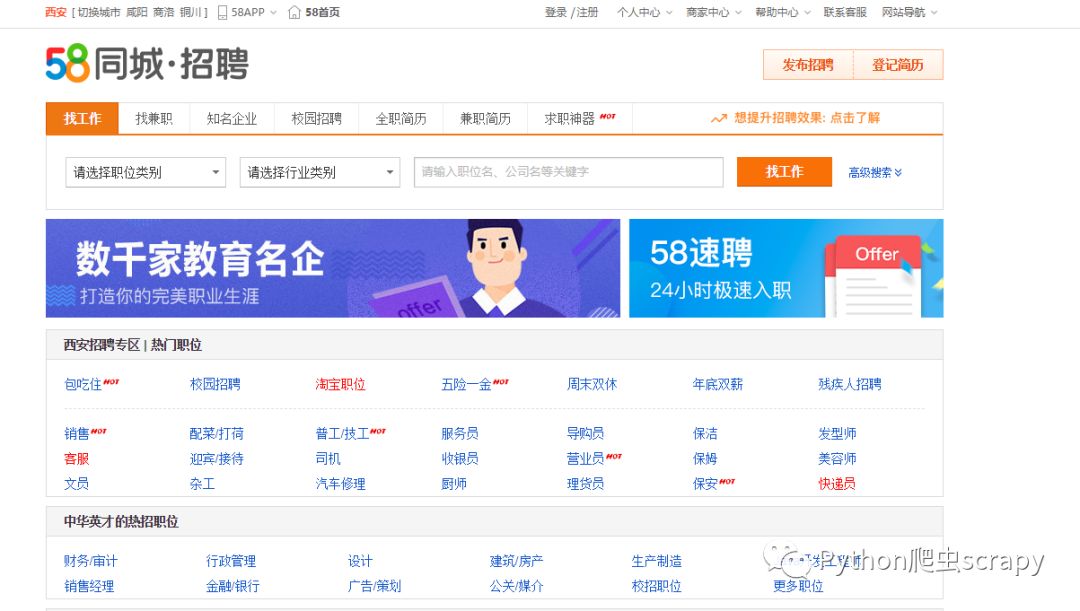Open the 营业员 job category
The image size is (1080, 611).
click(585, 459)
